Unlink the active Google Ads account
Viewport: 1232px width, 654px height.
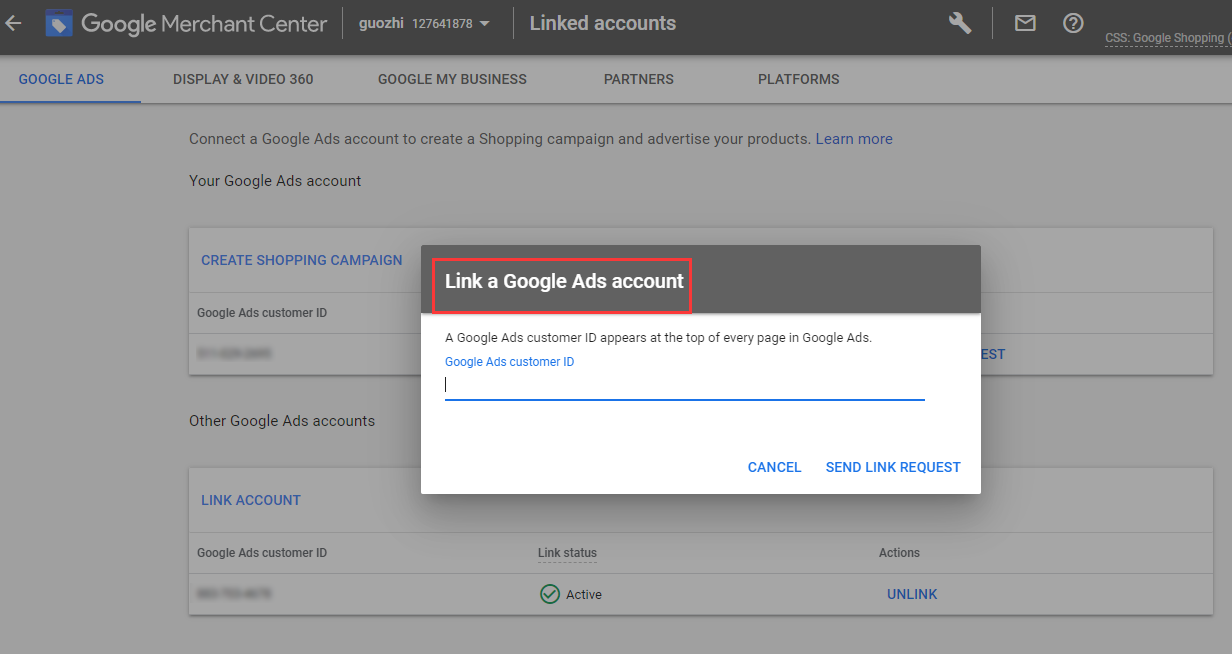[912, 594]
